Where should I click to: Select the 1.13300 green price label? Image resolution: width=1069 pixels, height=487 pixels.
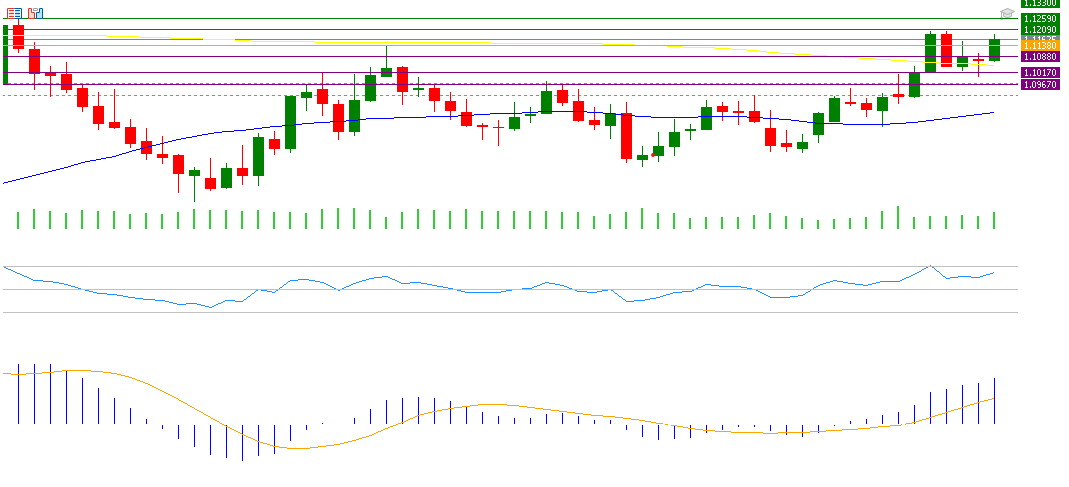point(1042,4)
